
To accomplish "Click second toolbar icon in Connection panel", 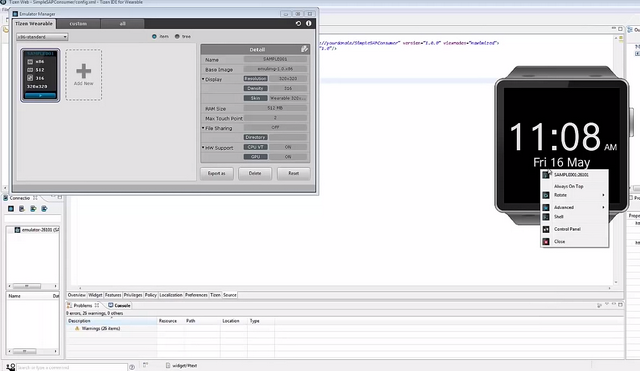I will (22, 209).
